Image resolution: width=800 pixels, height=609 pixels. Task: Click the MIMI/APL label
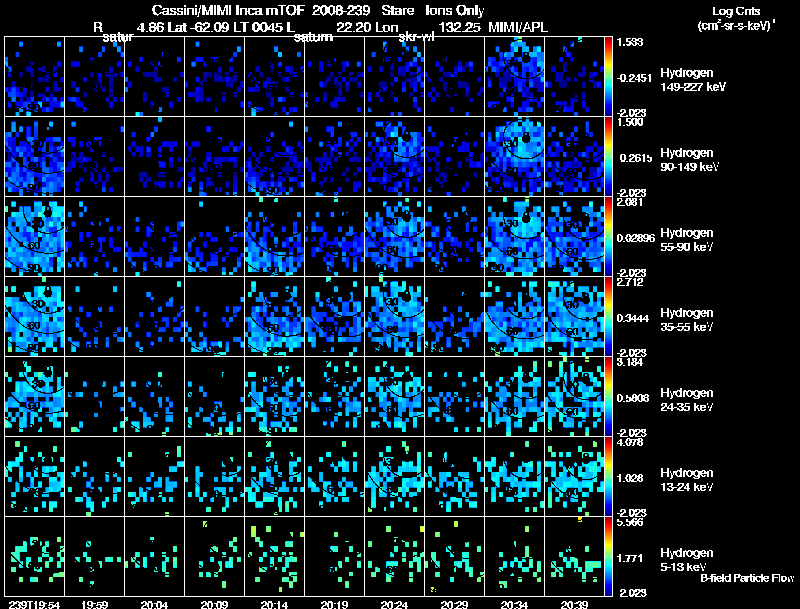point(518,27)
